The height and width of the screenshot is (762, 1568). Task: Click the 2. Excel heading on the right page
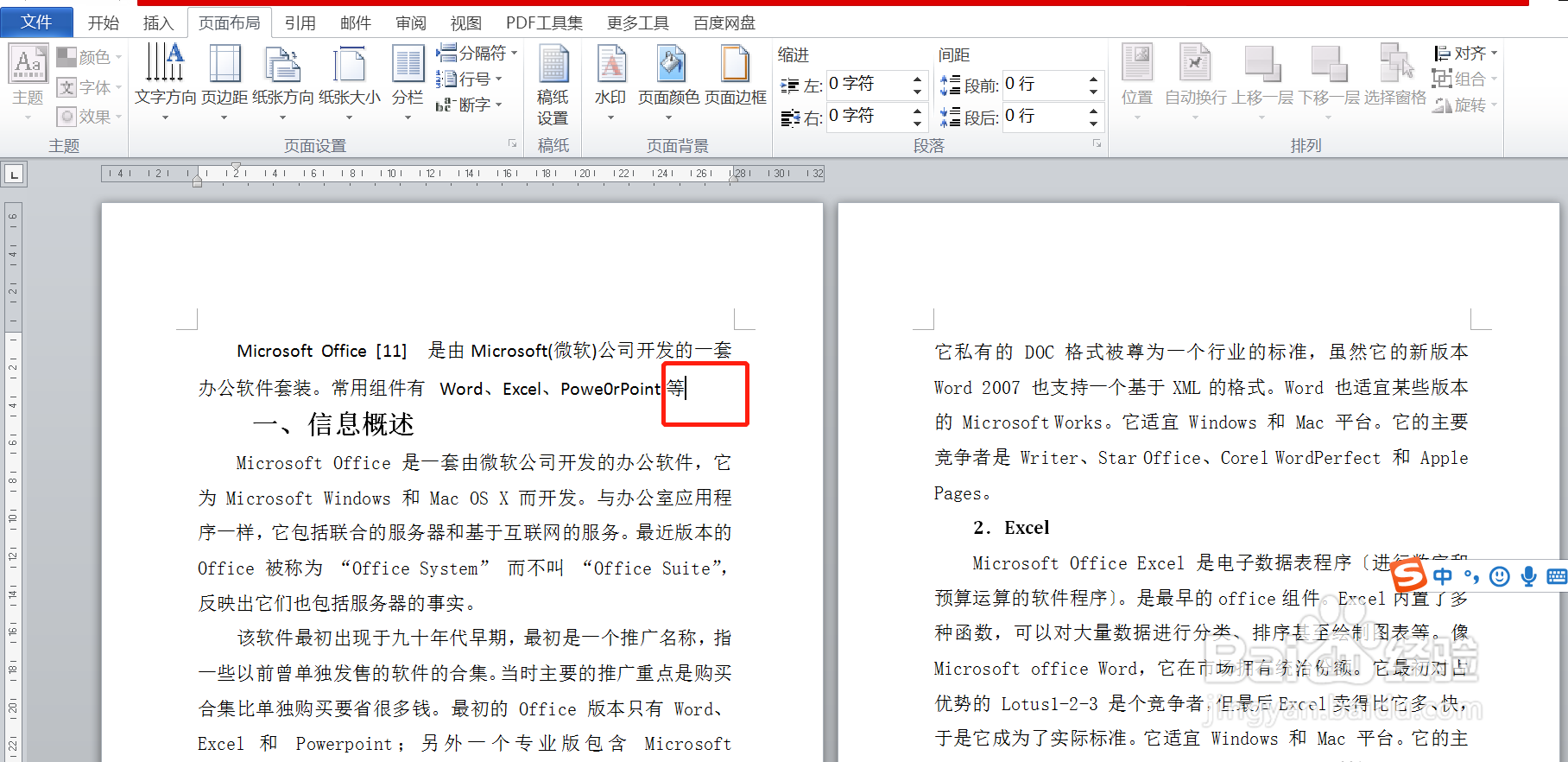point(1011,528)
